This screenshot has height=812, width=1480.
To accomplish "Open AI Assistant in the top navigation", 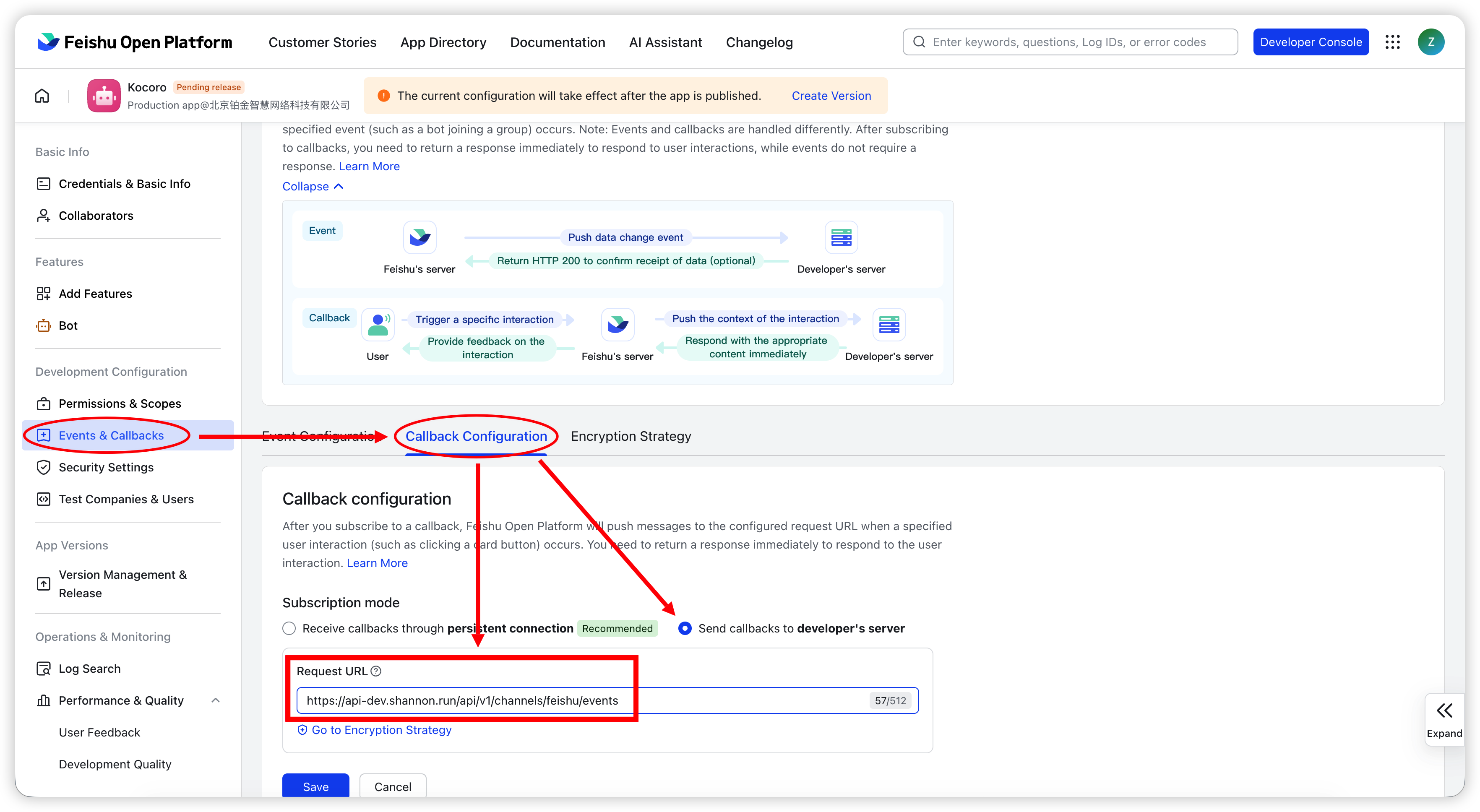I will [x=665, y=42].
